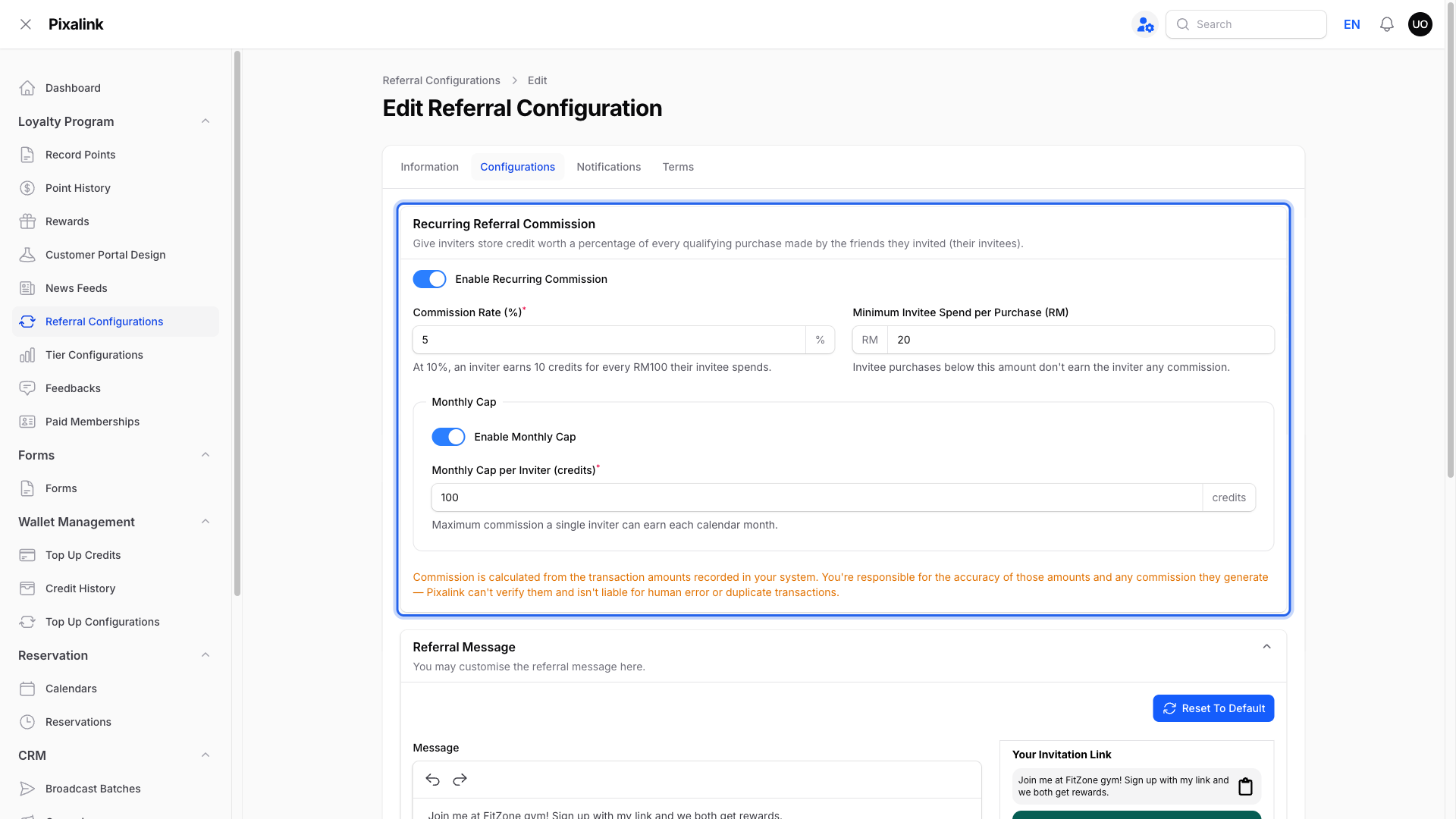The height and width of the screenshot is (819, 1456).
Task: Open Feedbacks in the sidebar
Action: click(115, 388)
